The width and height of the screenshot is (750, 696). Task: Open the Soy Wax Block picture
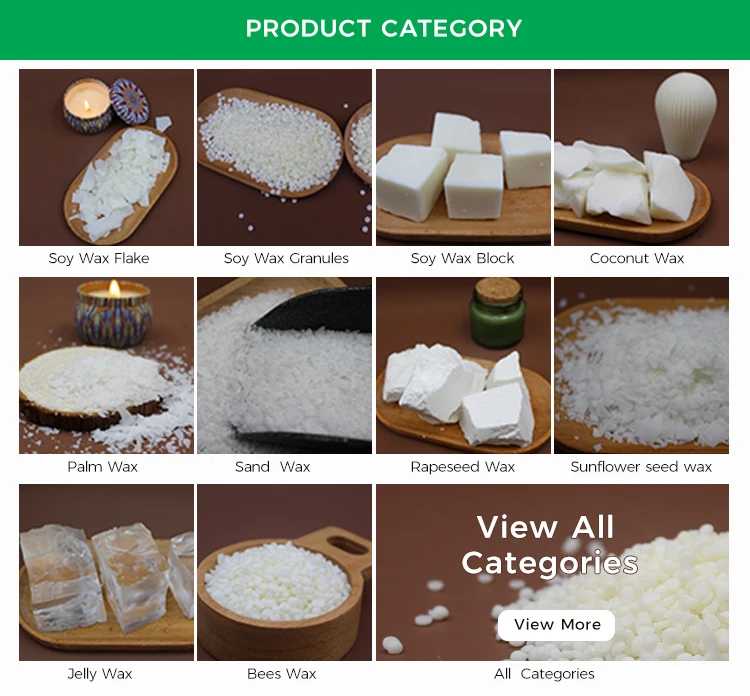pyautogui.click(x=463, y=157)
